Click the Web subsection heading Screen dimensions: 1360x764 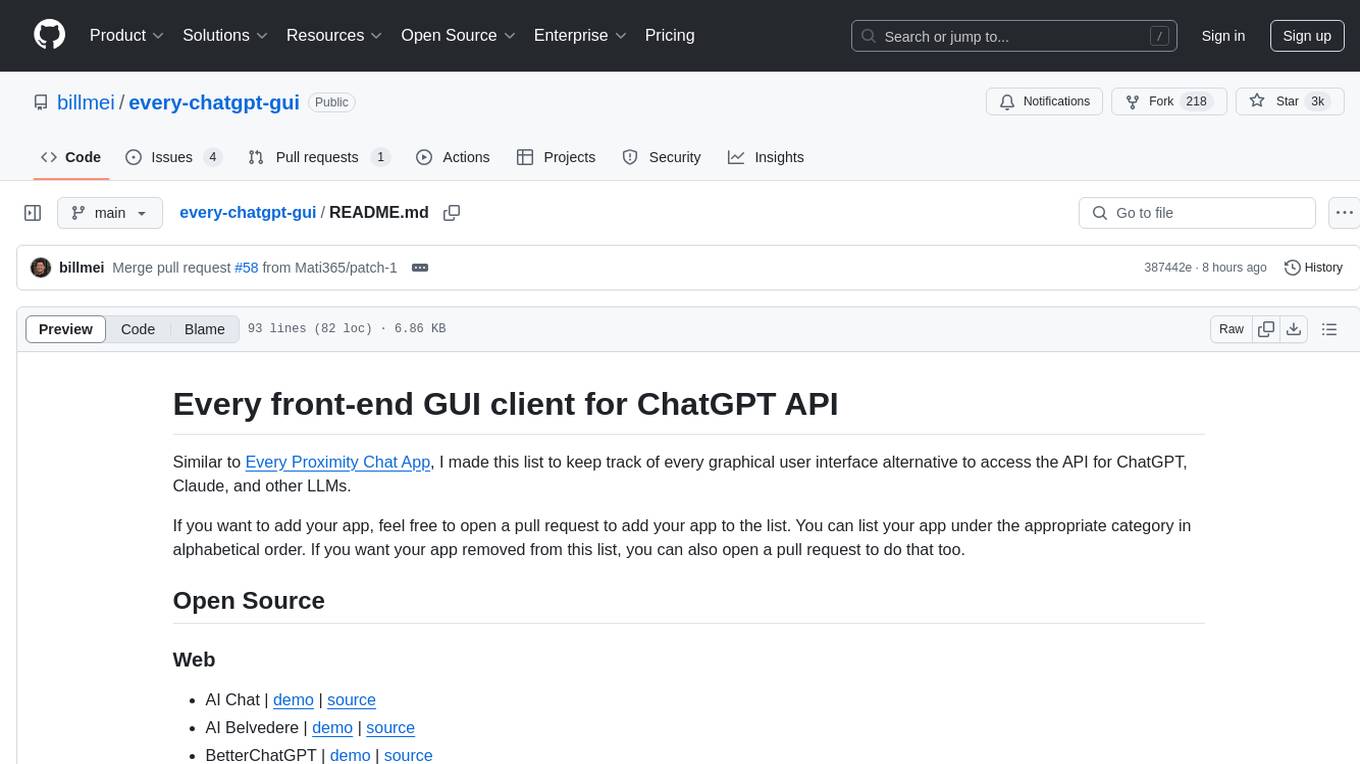(x=194, y=660)
